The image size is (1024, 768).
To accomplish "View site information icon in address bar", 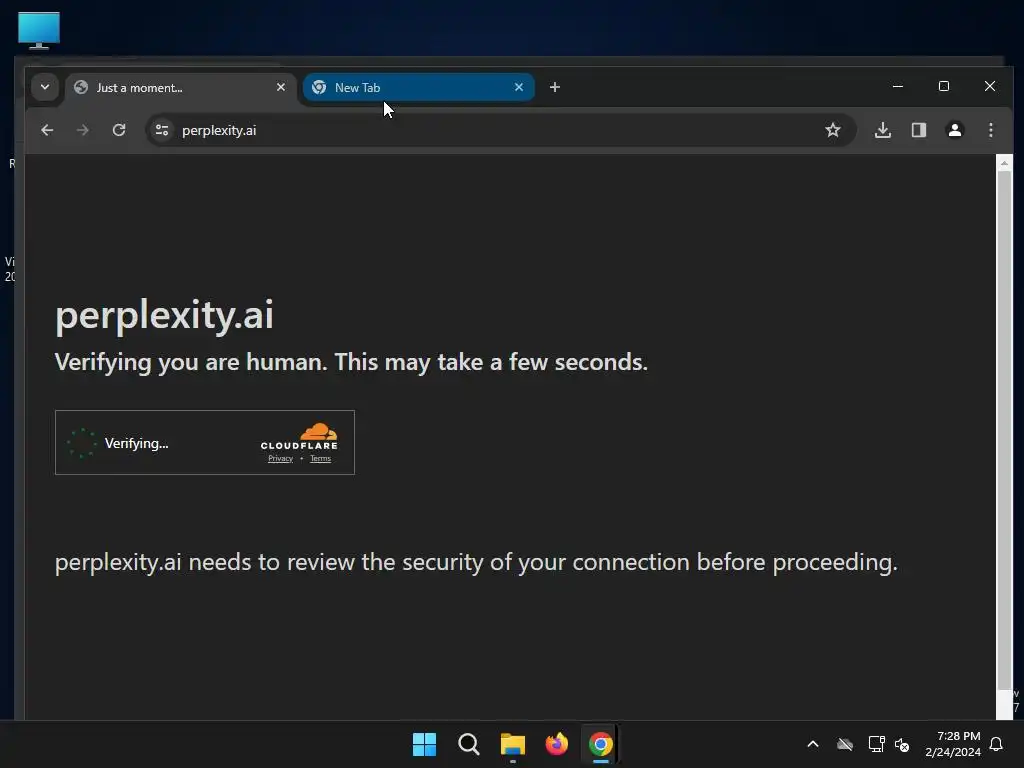I will click(162, 130).
